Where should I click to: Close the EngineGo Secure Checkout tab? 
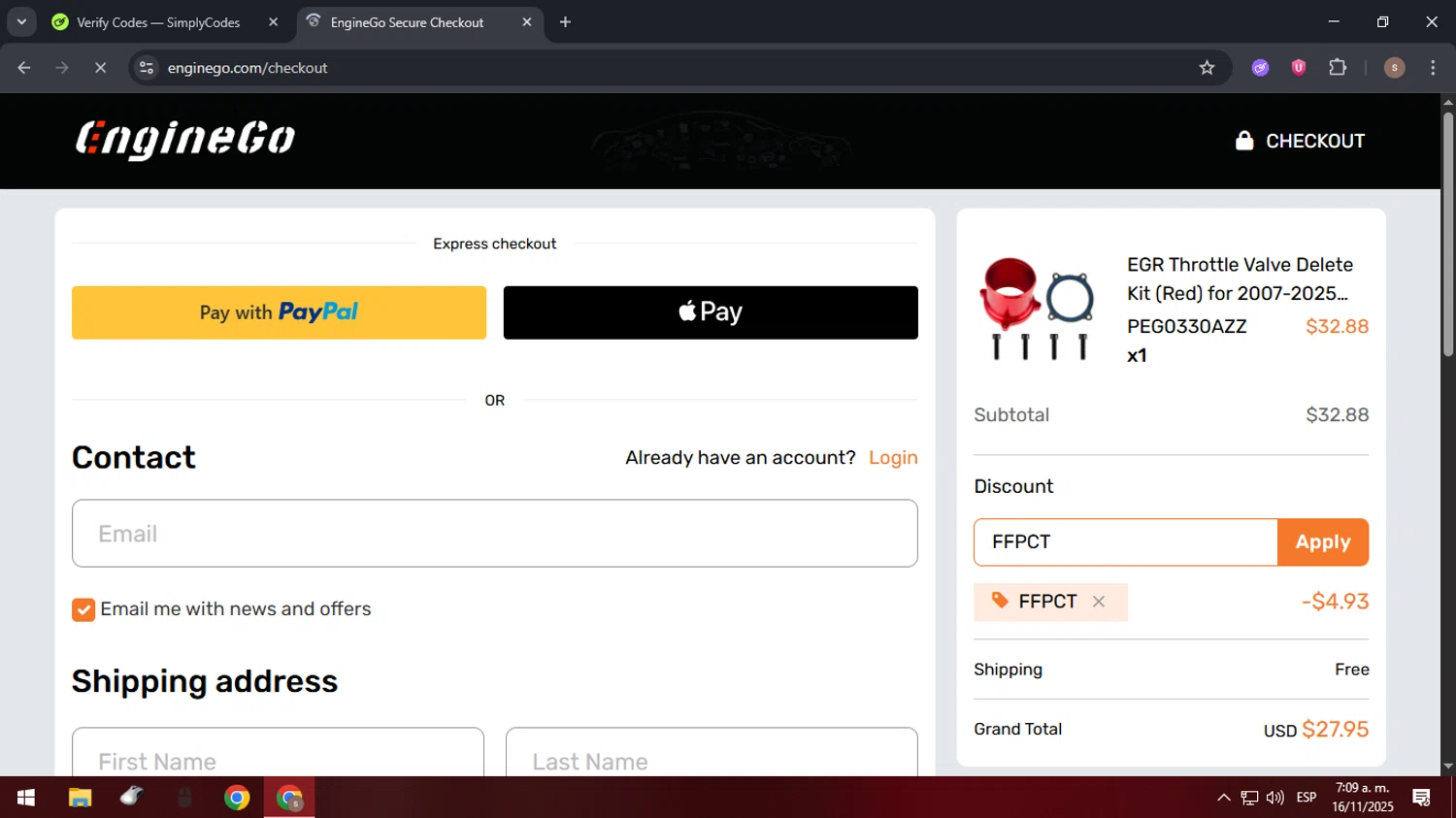pyautogui.click(x=527, y=22)
